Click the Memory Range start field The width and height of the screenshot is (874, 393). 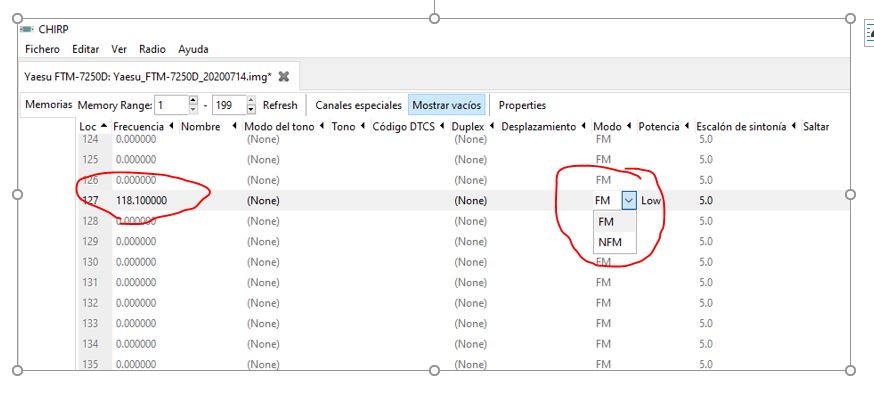click(171, 105)
